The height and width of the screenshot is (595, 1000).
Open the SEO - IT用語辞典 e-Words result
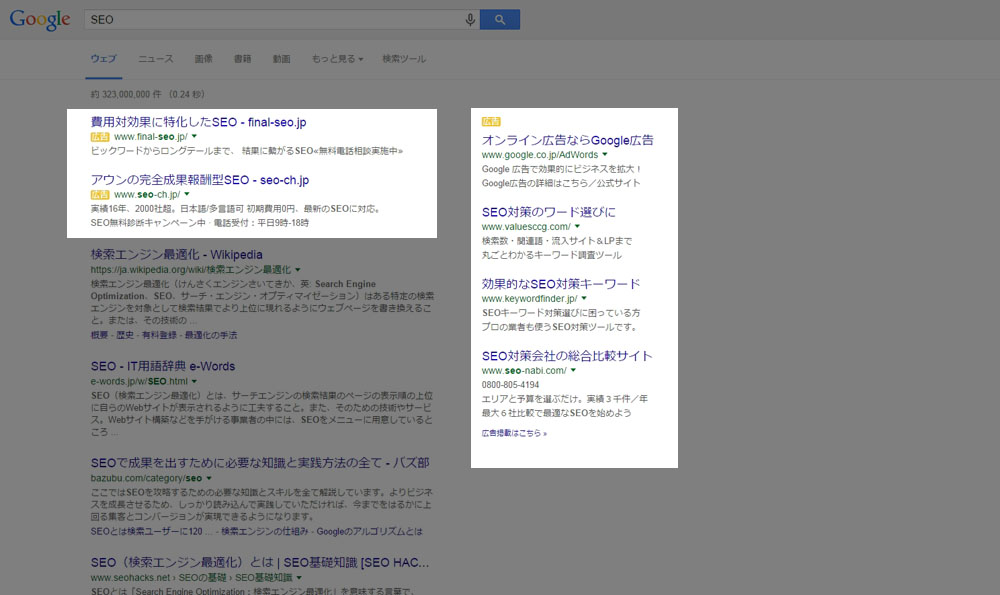(x=163, y=366)
